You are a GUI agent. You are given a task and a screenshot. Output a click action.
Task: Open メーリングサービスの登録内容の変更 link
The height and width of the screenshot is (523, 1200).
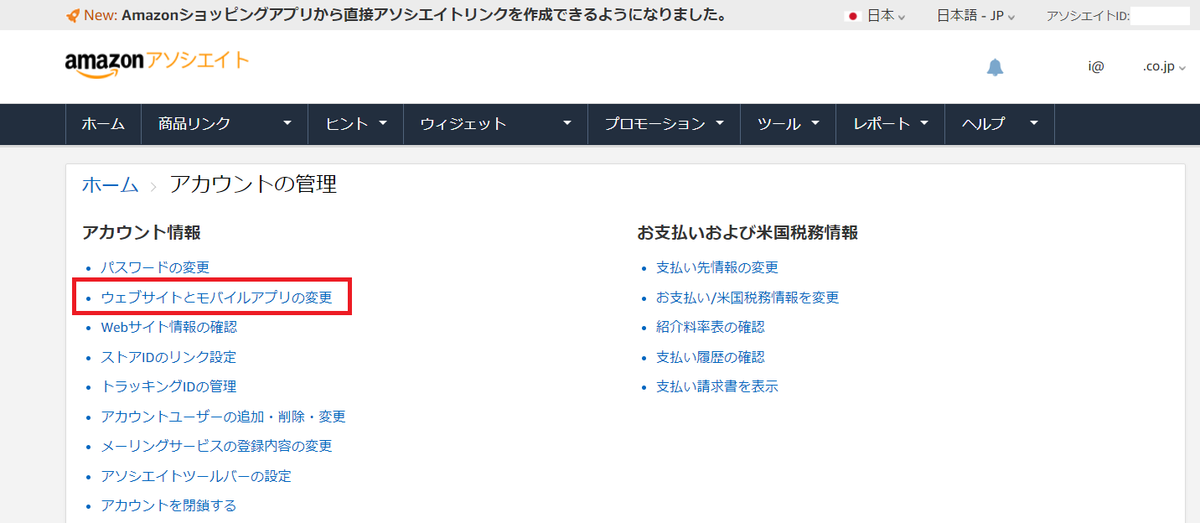click(216, 446)
